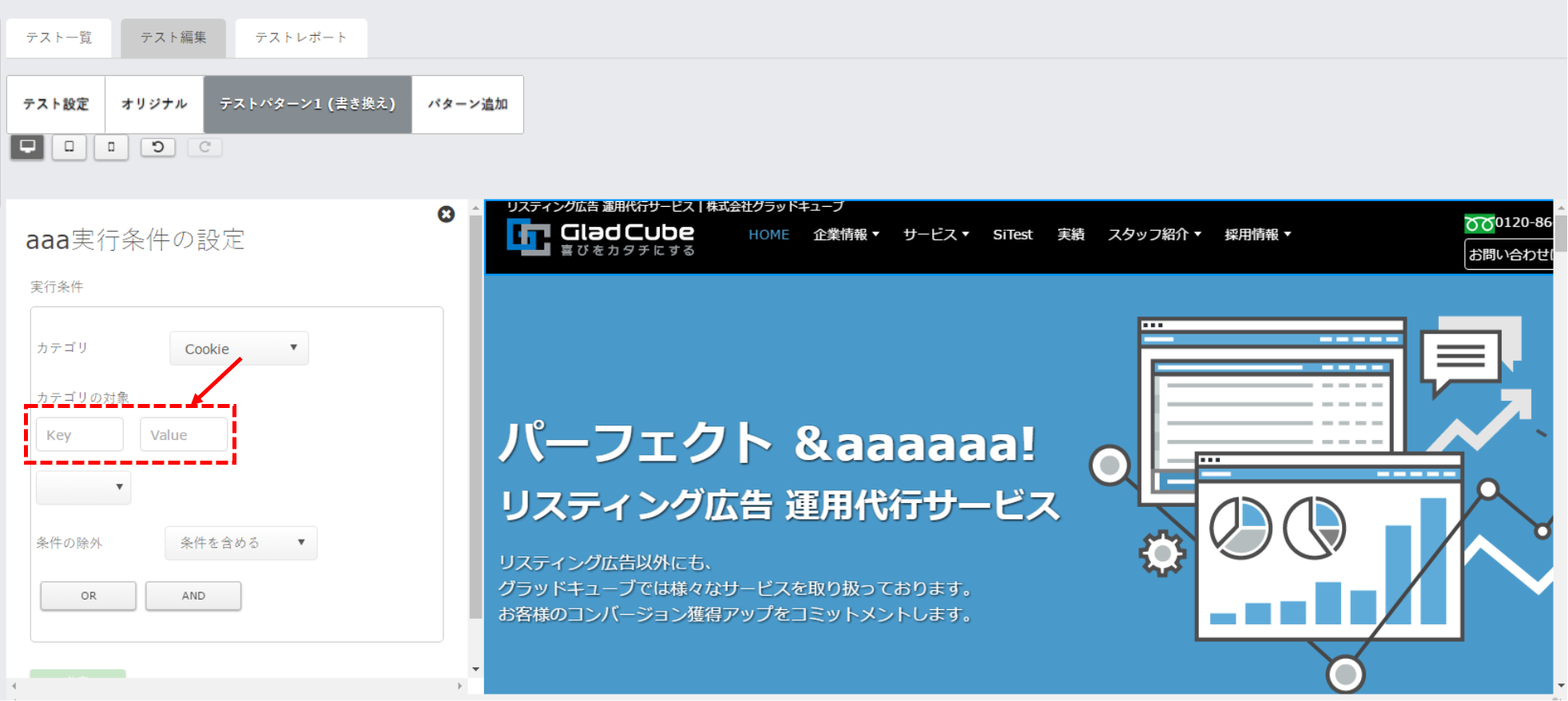Expand サービス navigation menu
The image size is (1568, 701).
(936, 235)
